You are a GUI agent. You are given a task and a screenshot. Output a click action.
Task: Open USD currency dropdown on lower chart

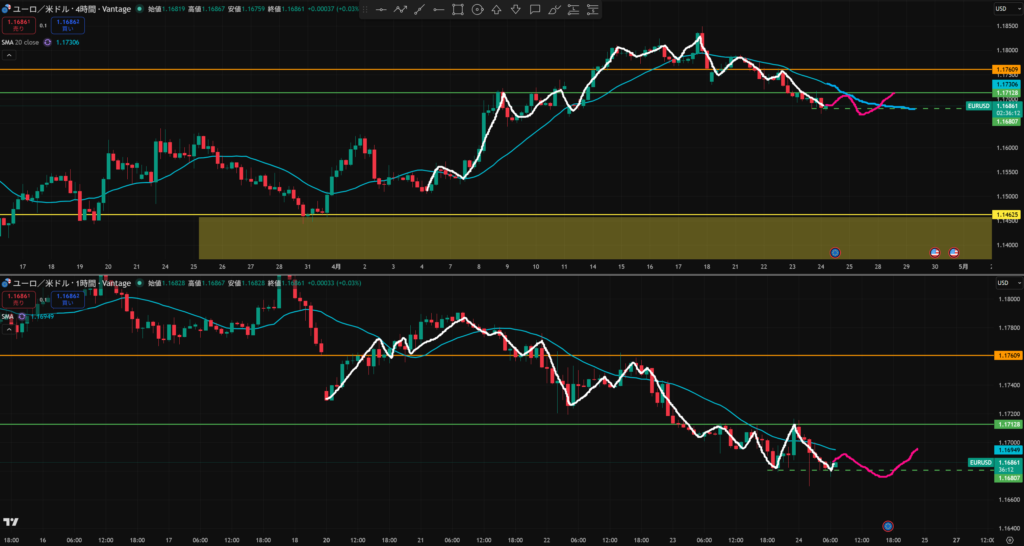(x=1000, y=285)
